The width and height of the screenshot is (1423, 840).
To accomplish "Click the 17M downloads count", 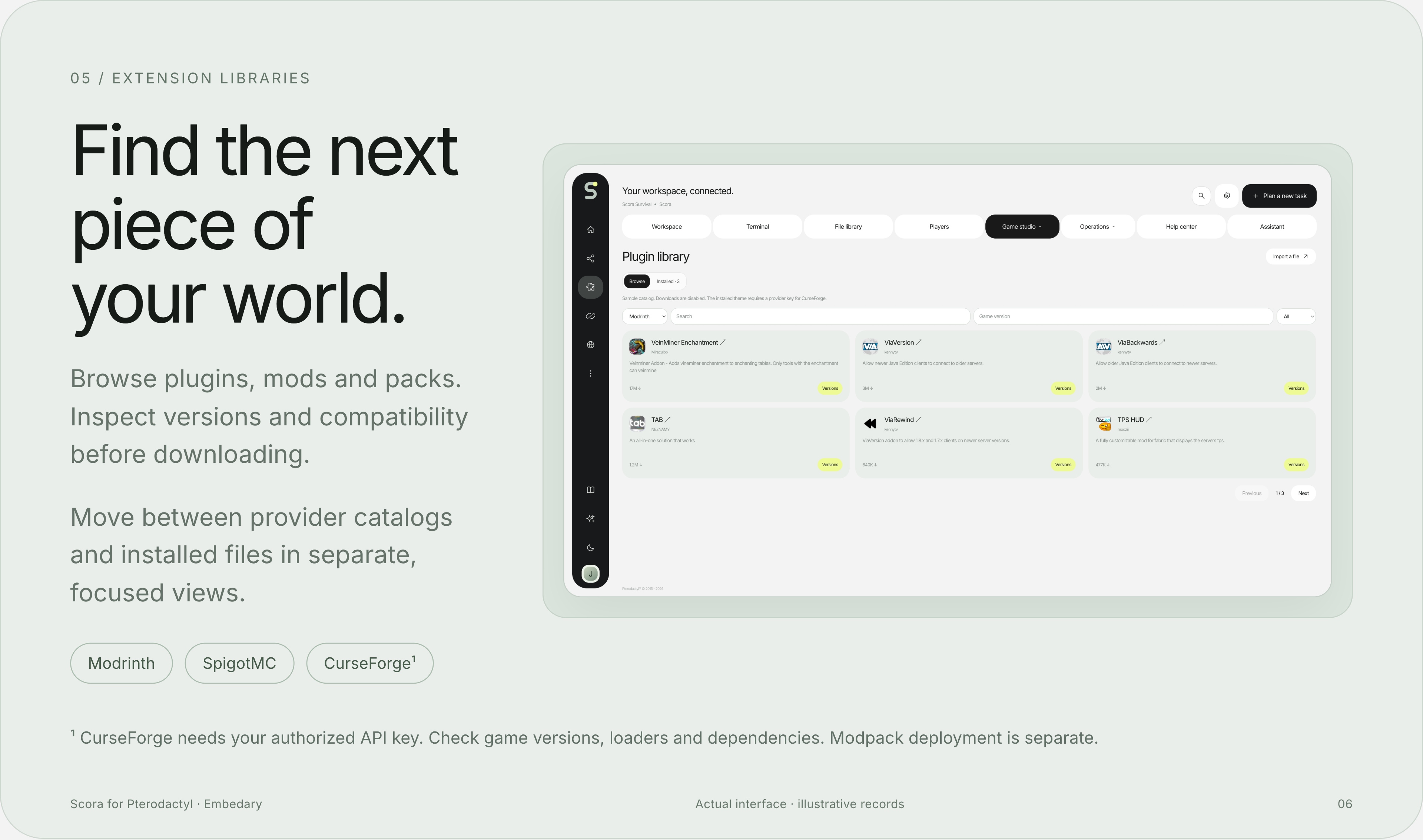I will 635,388.
